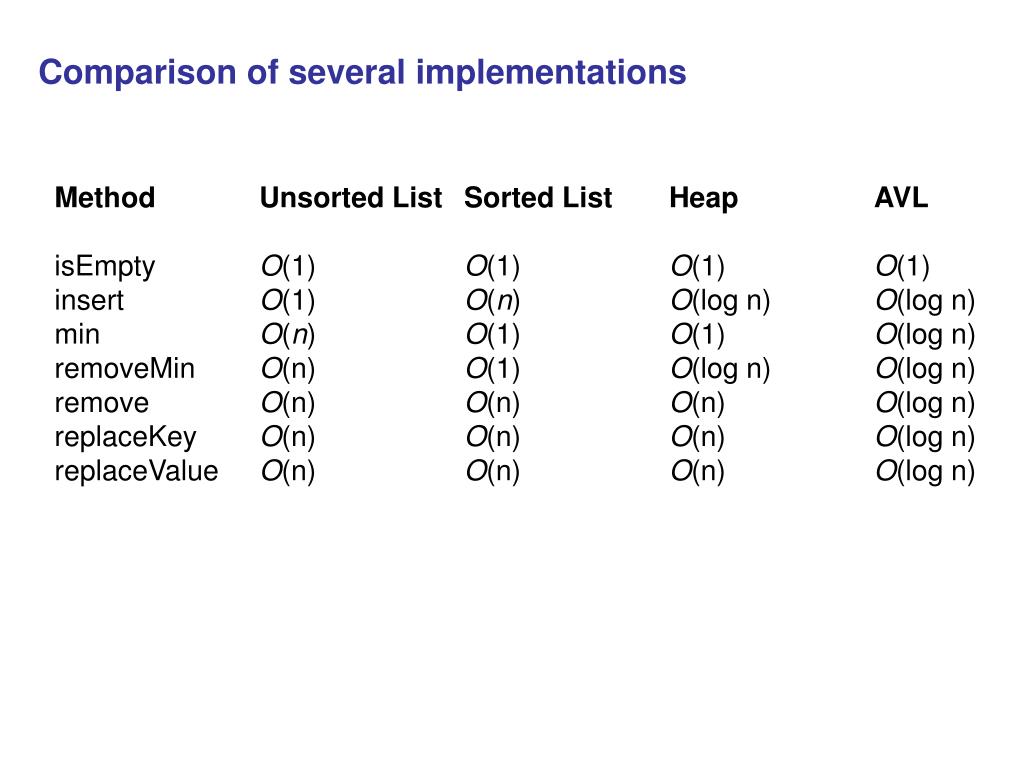Viewport: 1024px width, 768px height.
Task: Click the 'replaceValue' row label
Action: (x=136, y=471)
